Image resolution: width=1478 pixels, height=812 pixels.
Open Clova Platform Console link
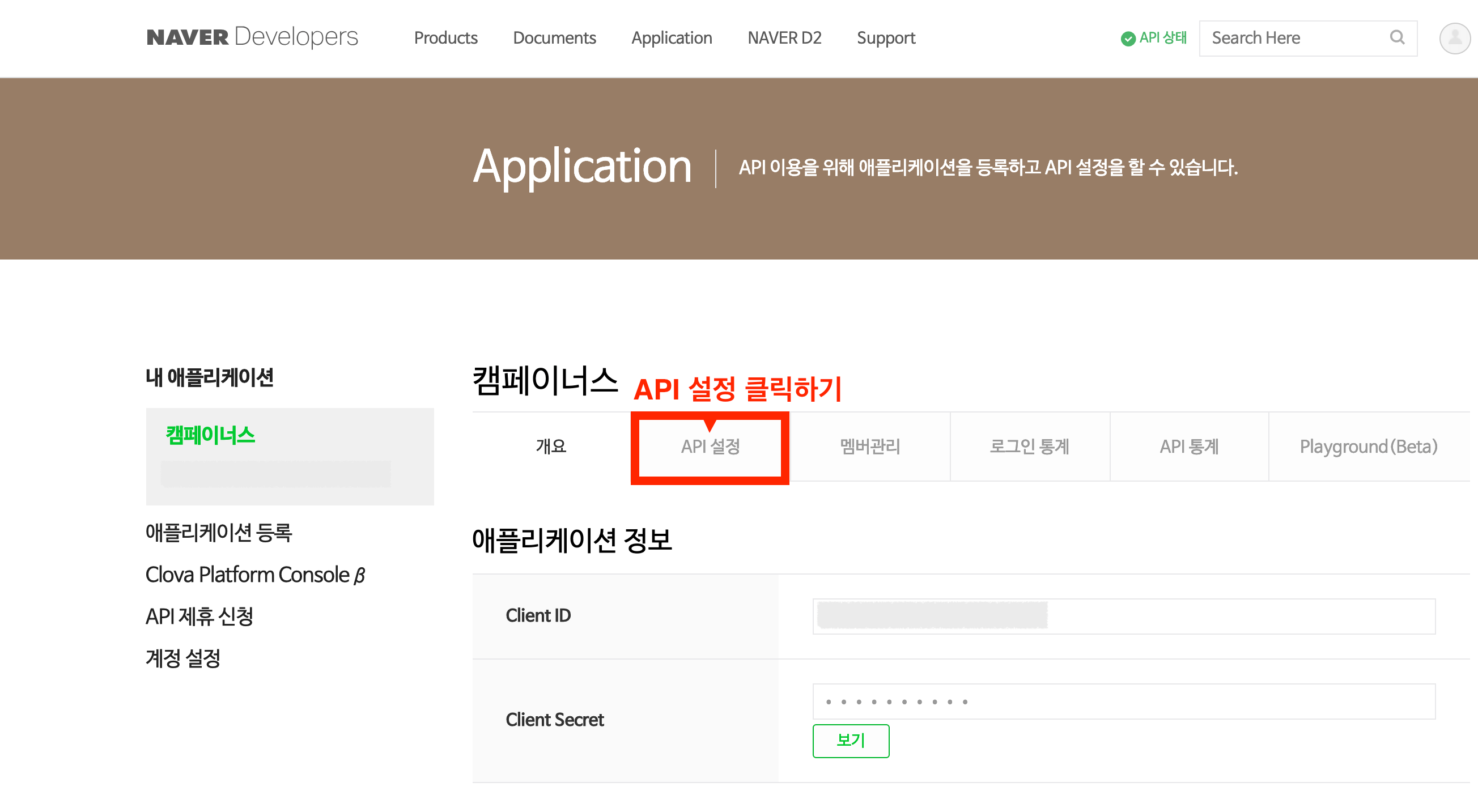pos(256,575)
